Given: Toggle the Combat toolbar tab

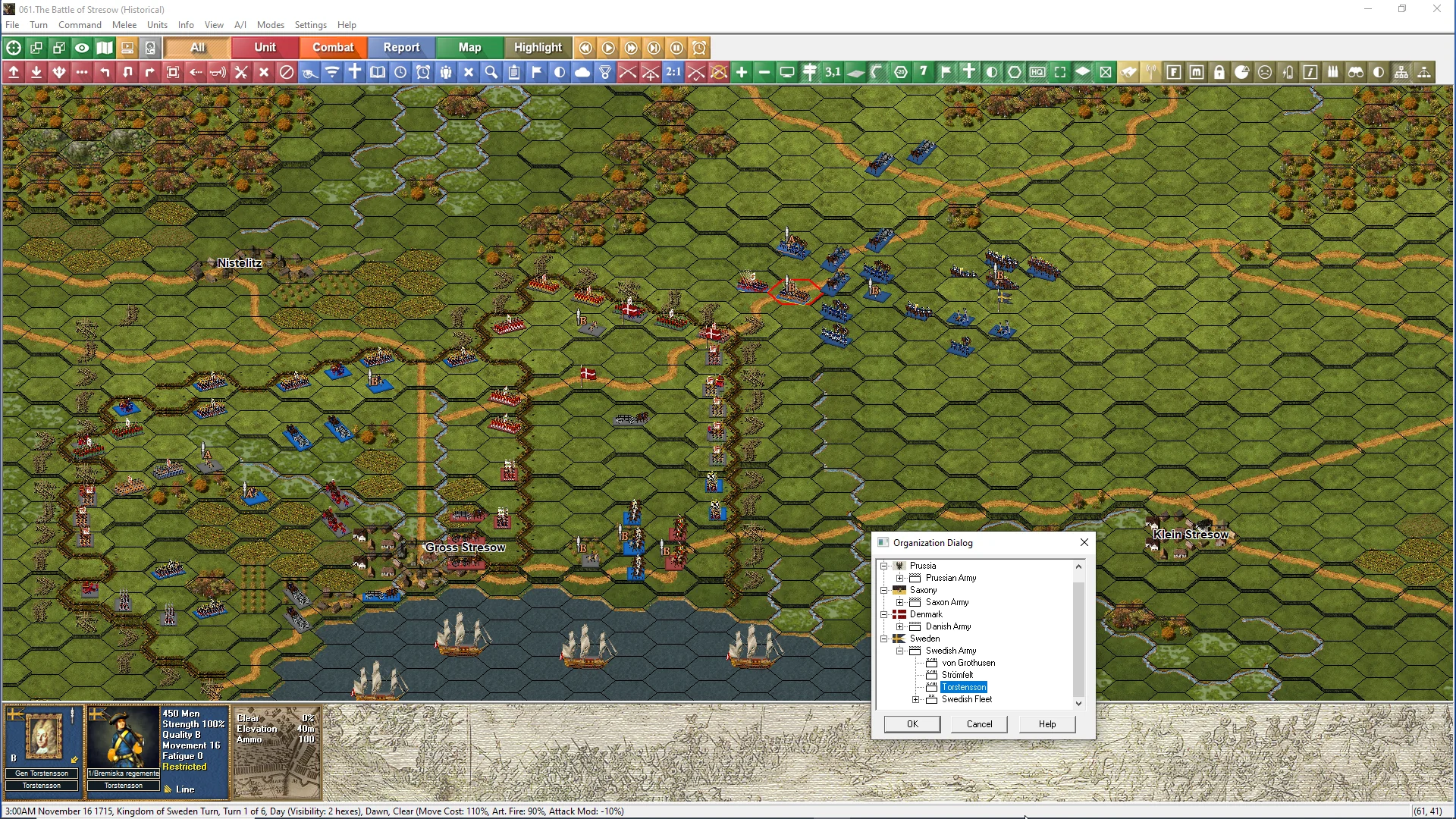Looking at the screenshot, I should (333, 48).
